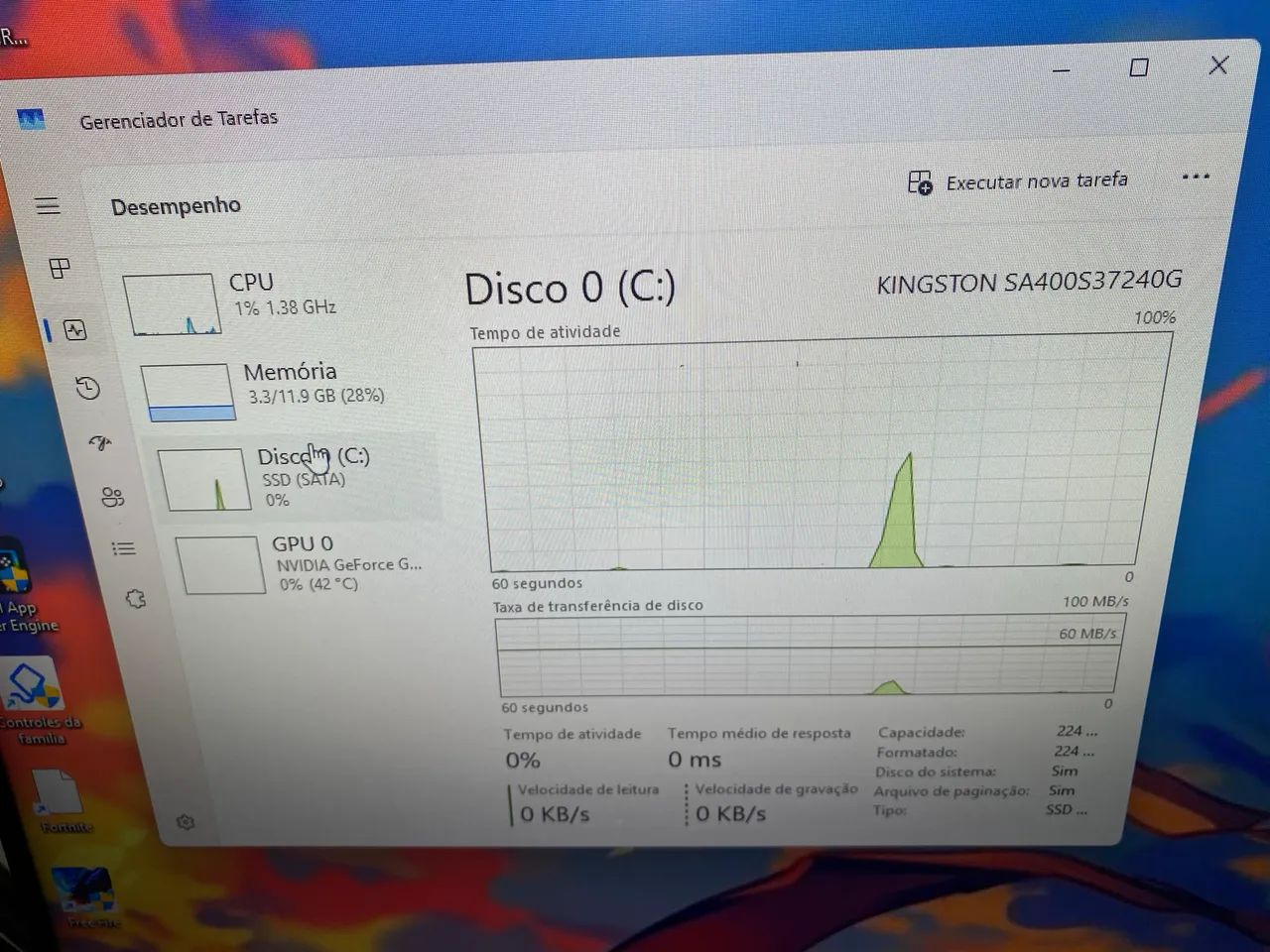Image resolution: width=1270 pixels, height=952 pixels.
Task: Click Velocidade de leitura value
Action: [555, 814]
